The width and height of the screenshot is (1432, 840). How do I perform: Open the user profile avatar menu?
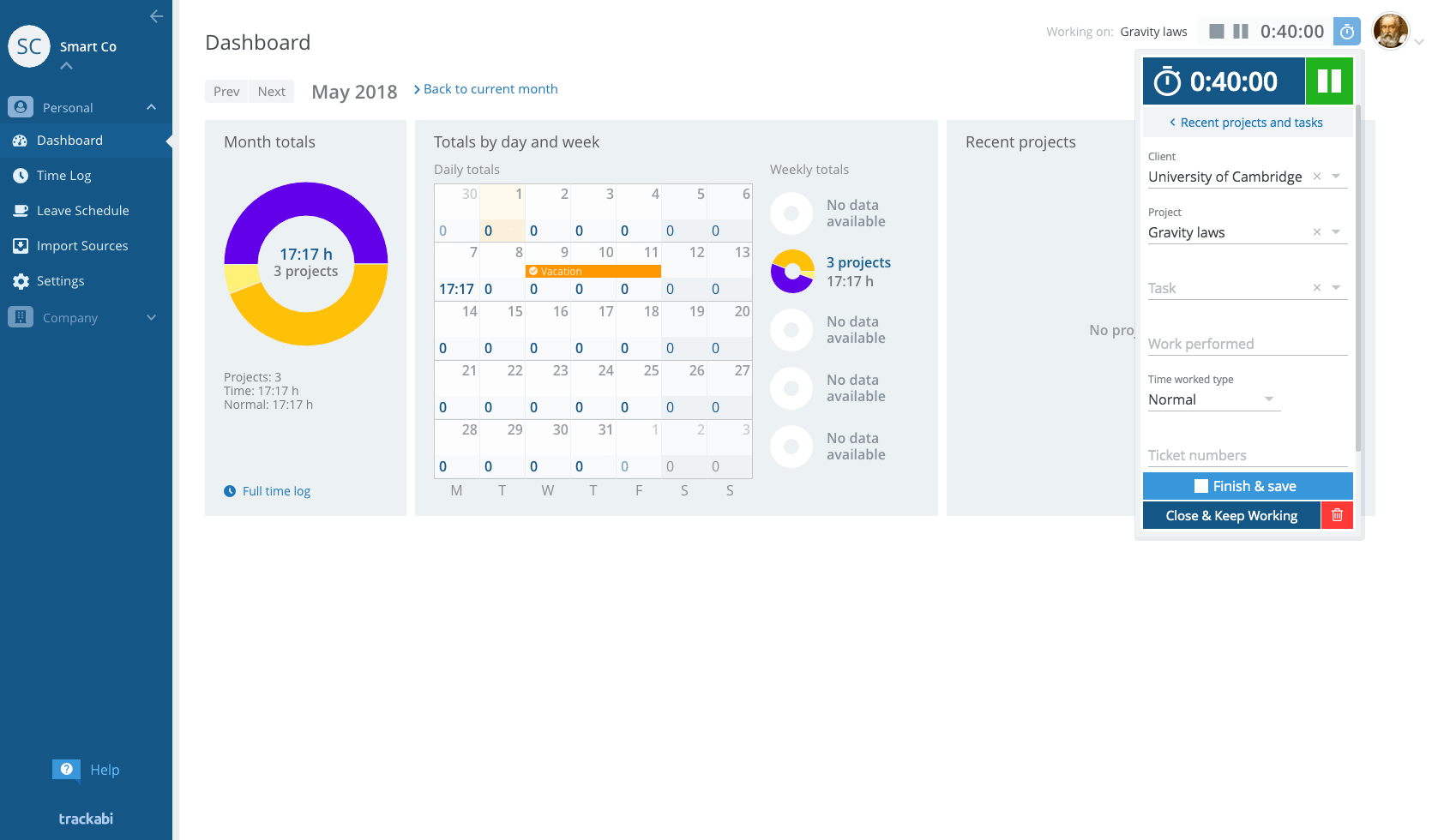point(1391,32)
